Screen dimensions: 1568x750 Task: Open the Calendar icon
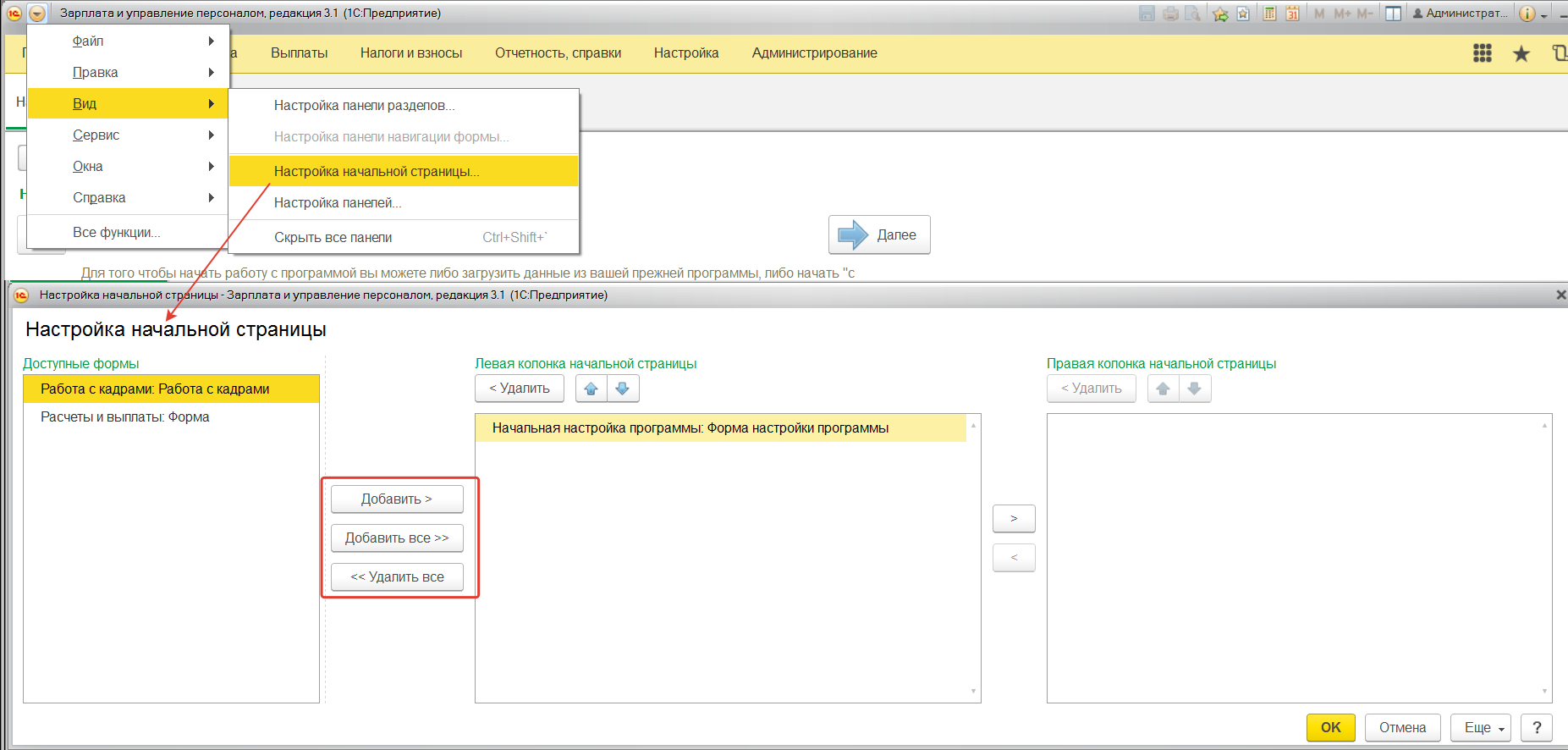pyautogui.click(x=1292, y=14)
